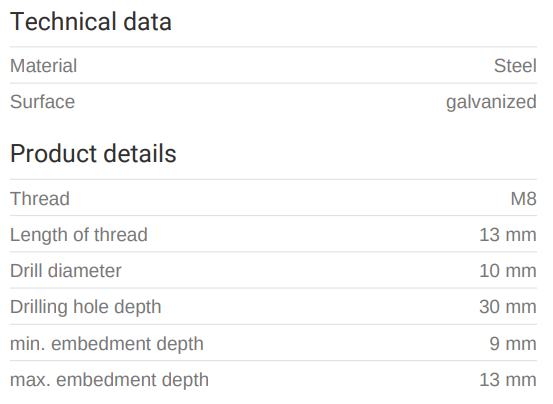
Task: Click the 30 mm drilling depth value
Action: click(x=508, y=307)
